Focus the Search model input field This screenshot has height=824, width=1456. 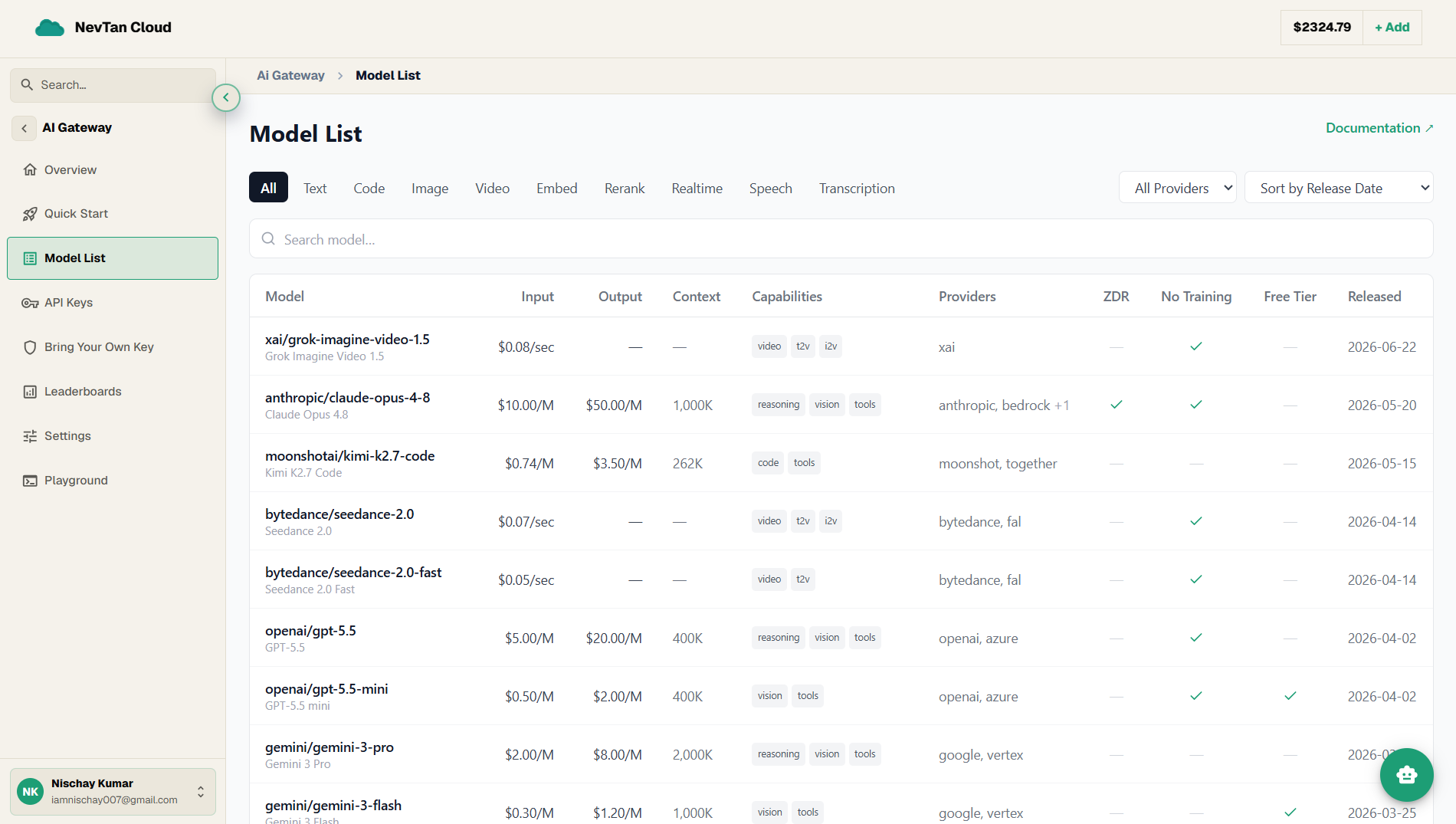click(x=841, y=239)
